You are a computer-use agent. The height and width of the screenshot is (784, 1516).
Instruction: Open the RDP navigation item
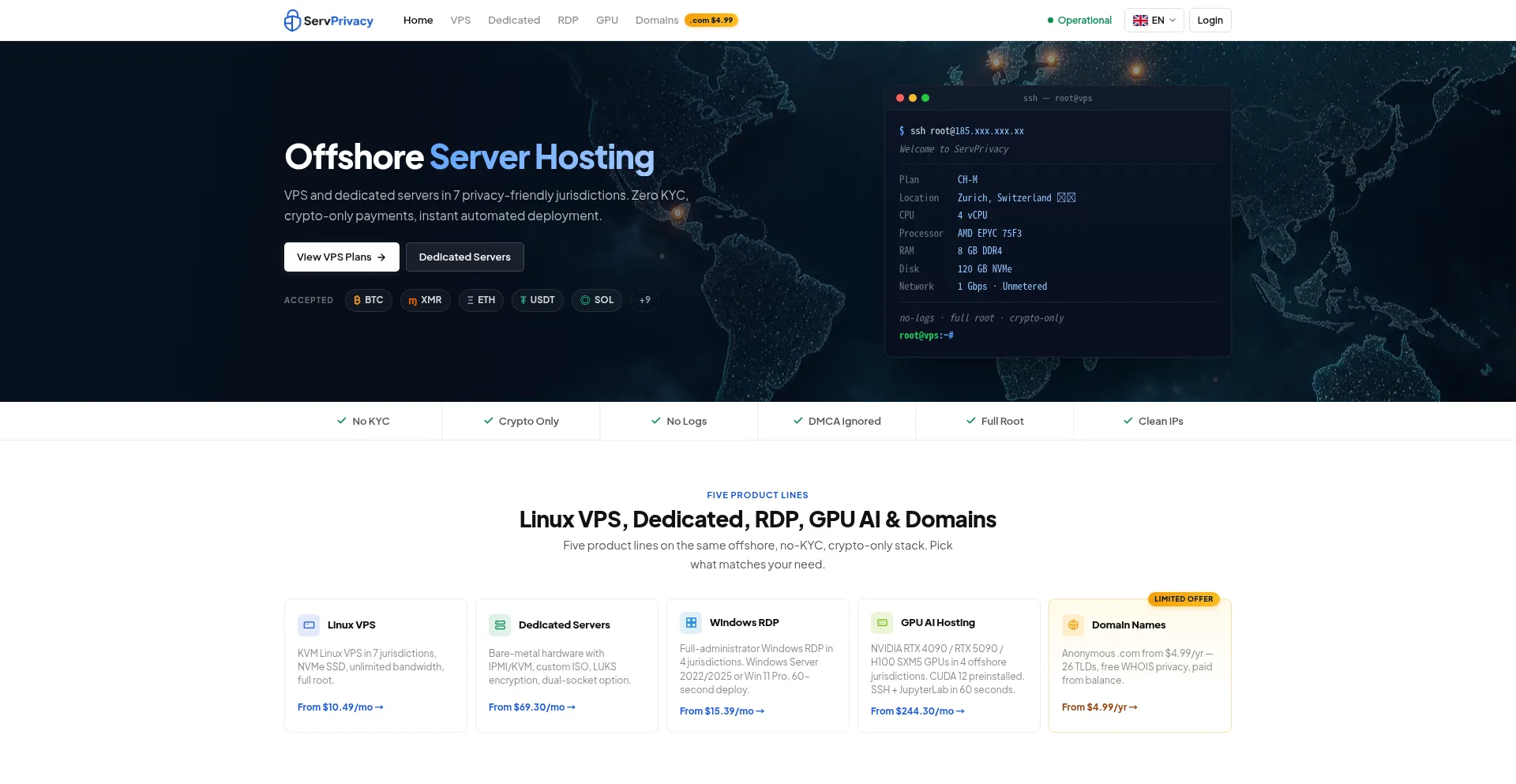click(568, 21)
